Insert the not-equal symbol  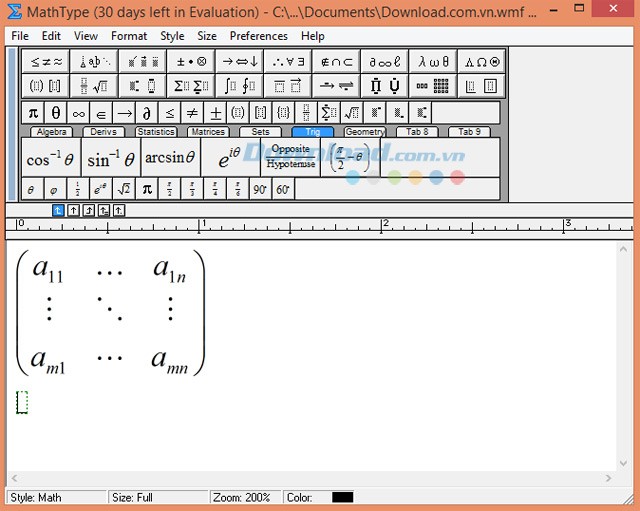click(x=192, y=113)
